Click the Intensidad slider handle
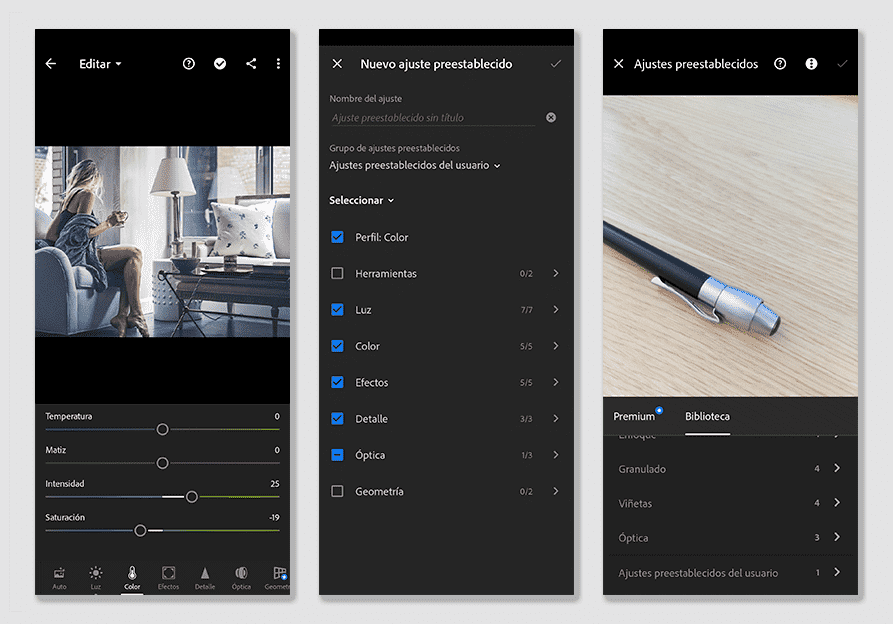This screenshot has height=624, width=893. [x=192, y=497]
